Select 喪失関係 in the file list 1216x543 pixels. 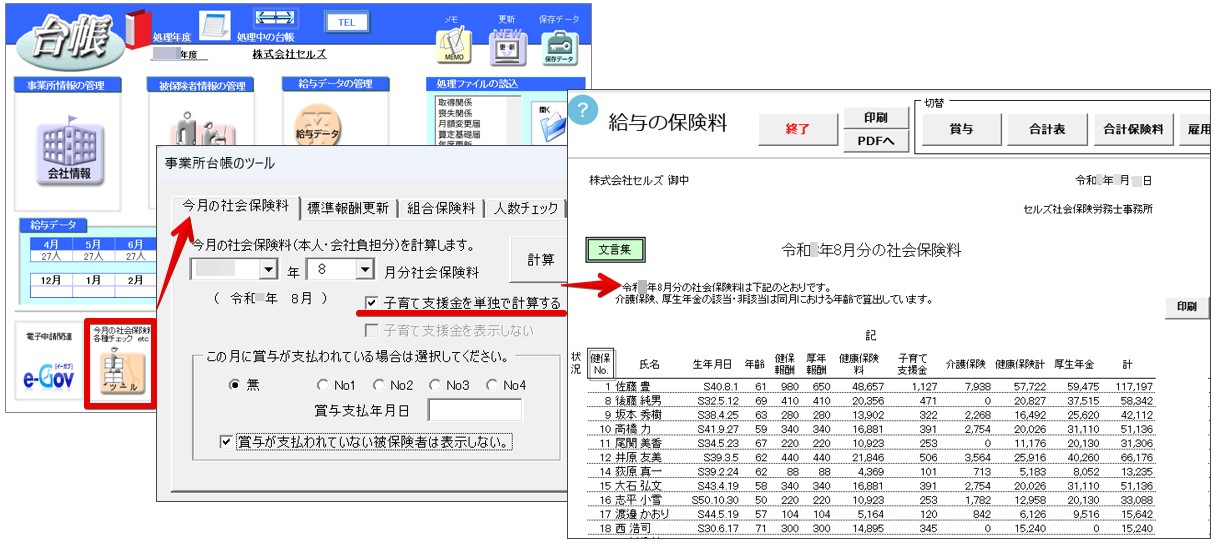456,114
